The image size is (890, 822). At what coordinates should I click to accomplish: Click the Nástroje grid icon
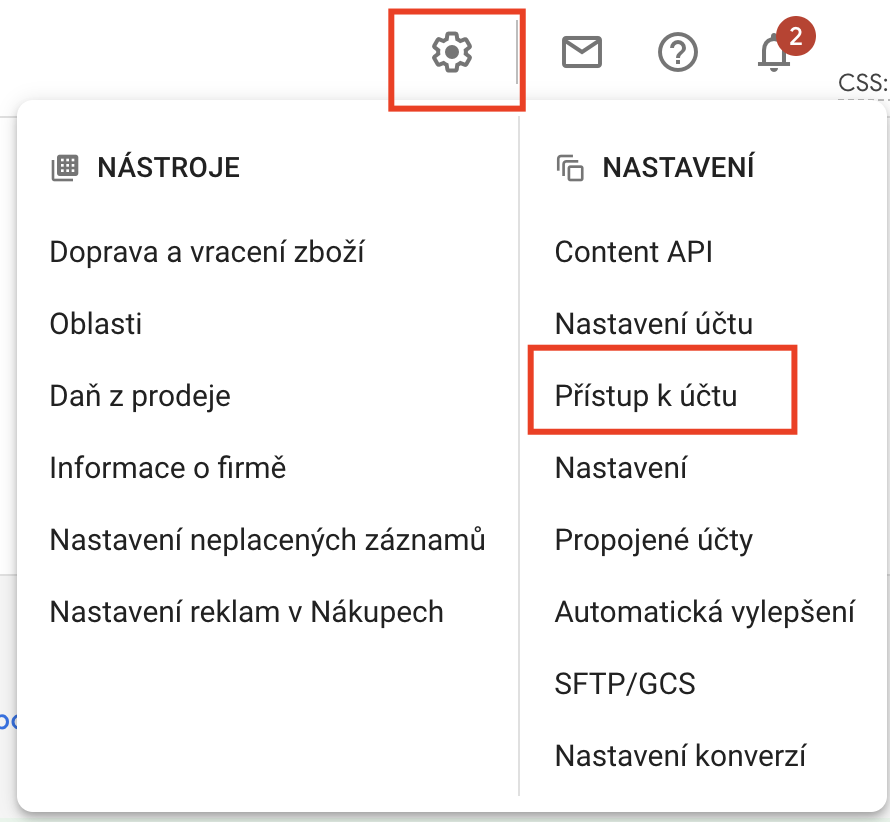tap(65, 167)
